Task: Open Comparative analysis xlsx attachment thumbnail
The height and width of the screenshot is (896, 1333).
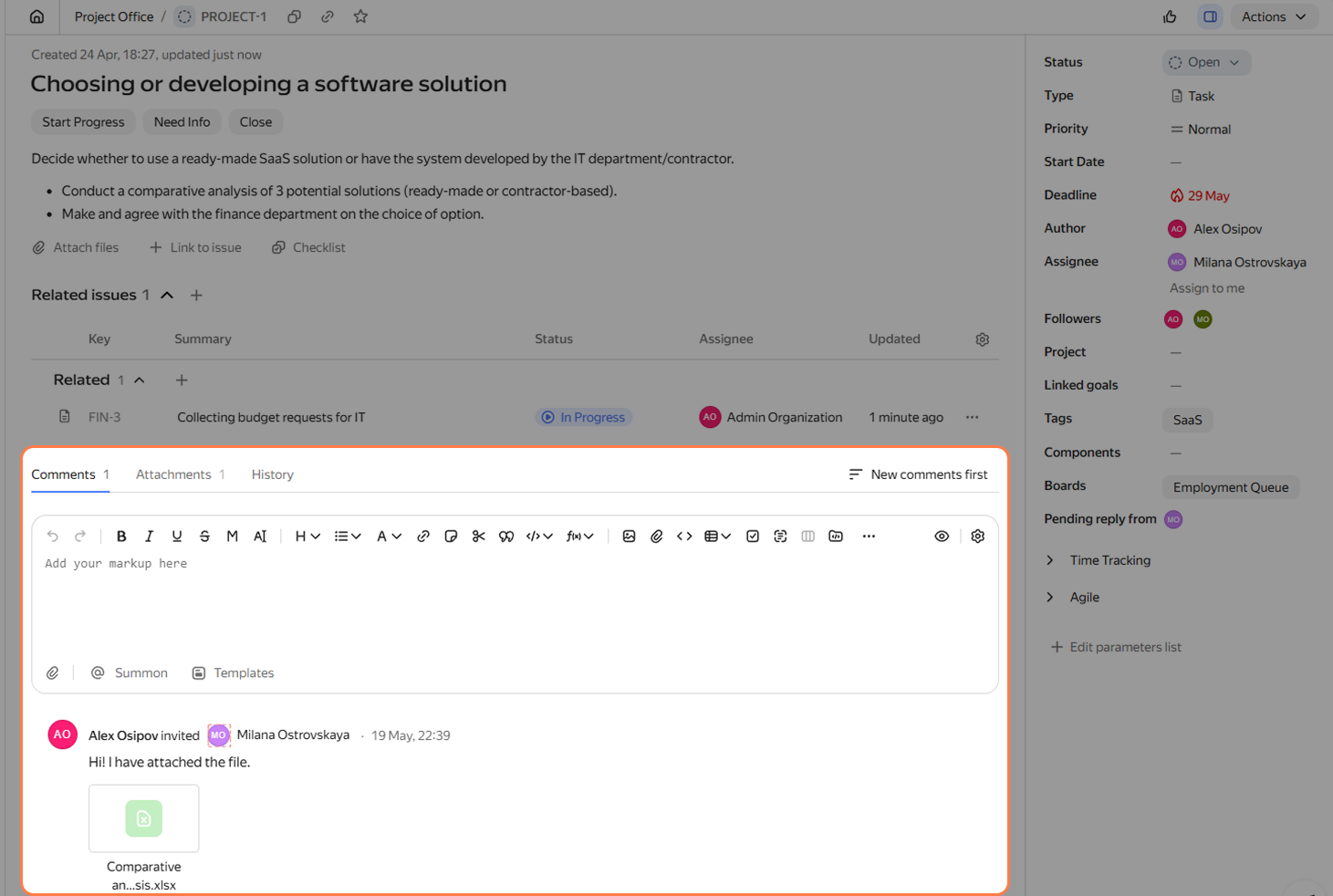Action: tap(144, 818)
